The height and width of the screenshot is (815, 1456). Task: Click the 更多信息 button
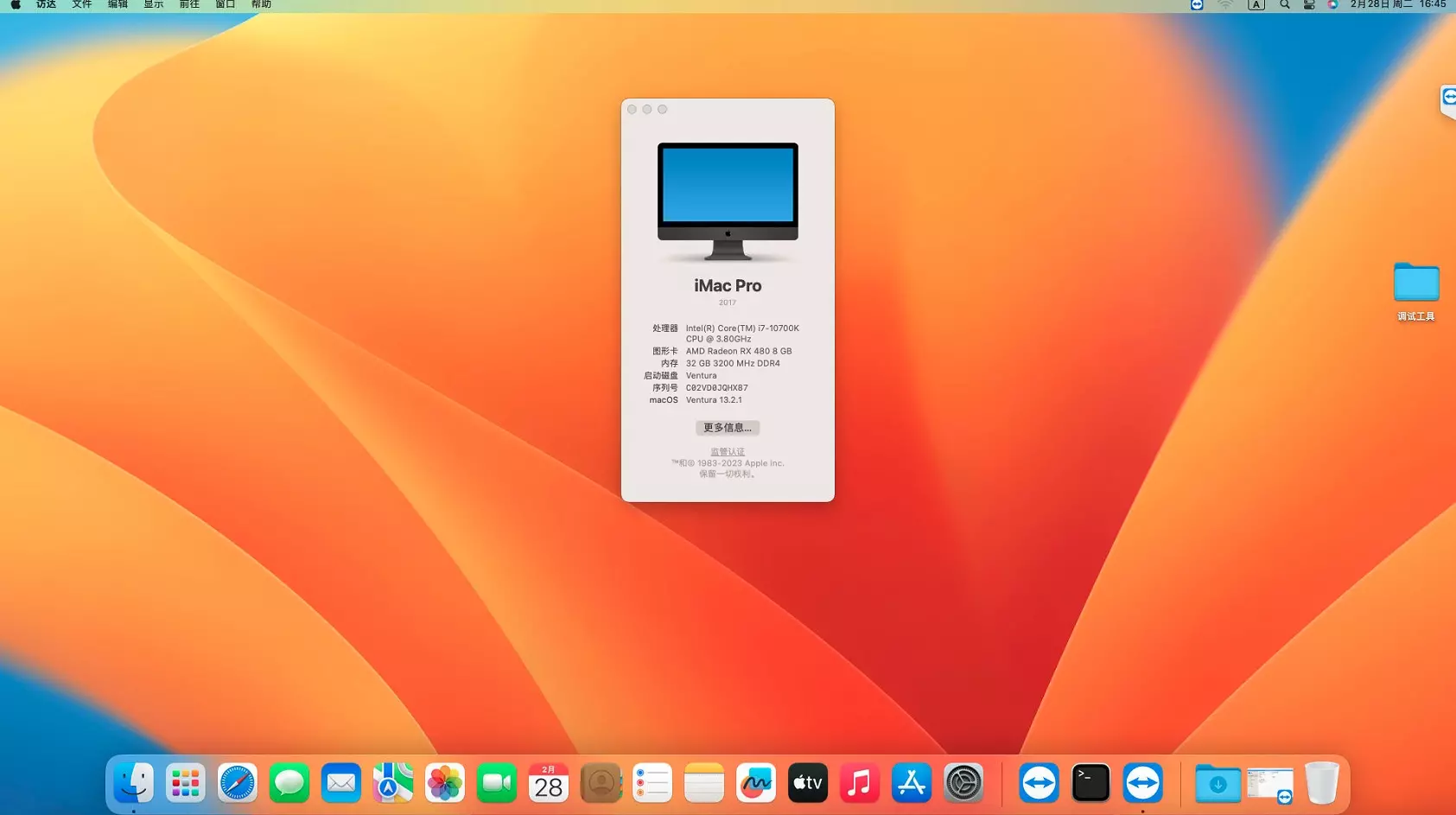(727, 428)
